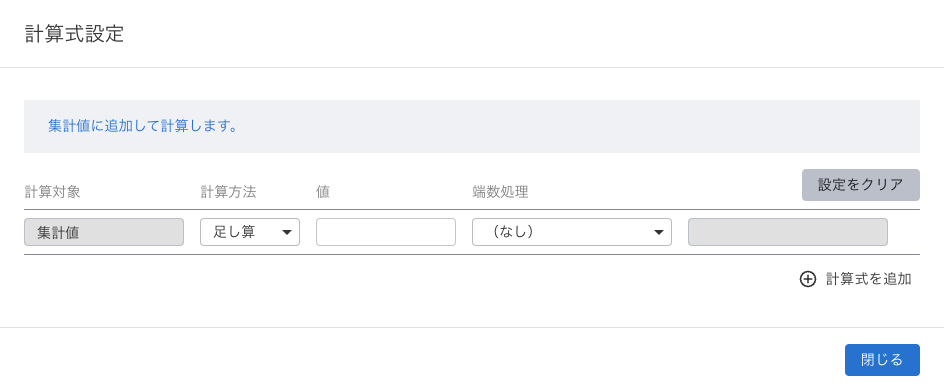This screenshot has width=944, height=392.
Task: Click the 計算式設定 dialog title
Action: pos(75,34)
